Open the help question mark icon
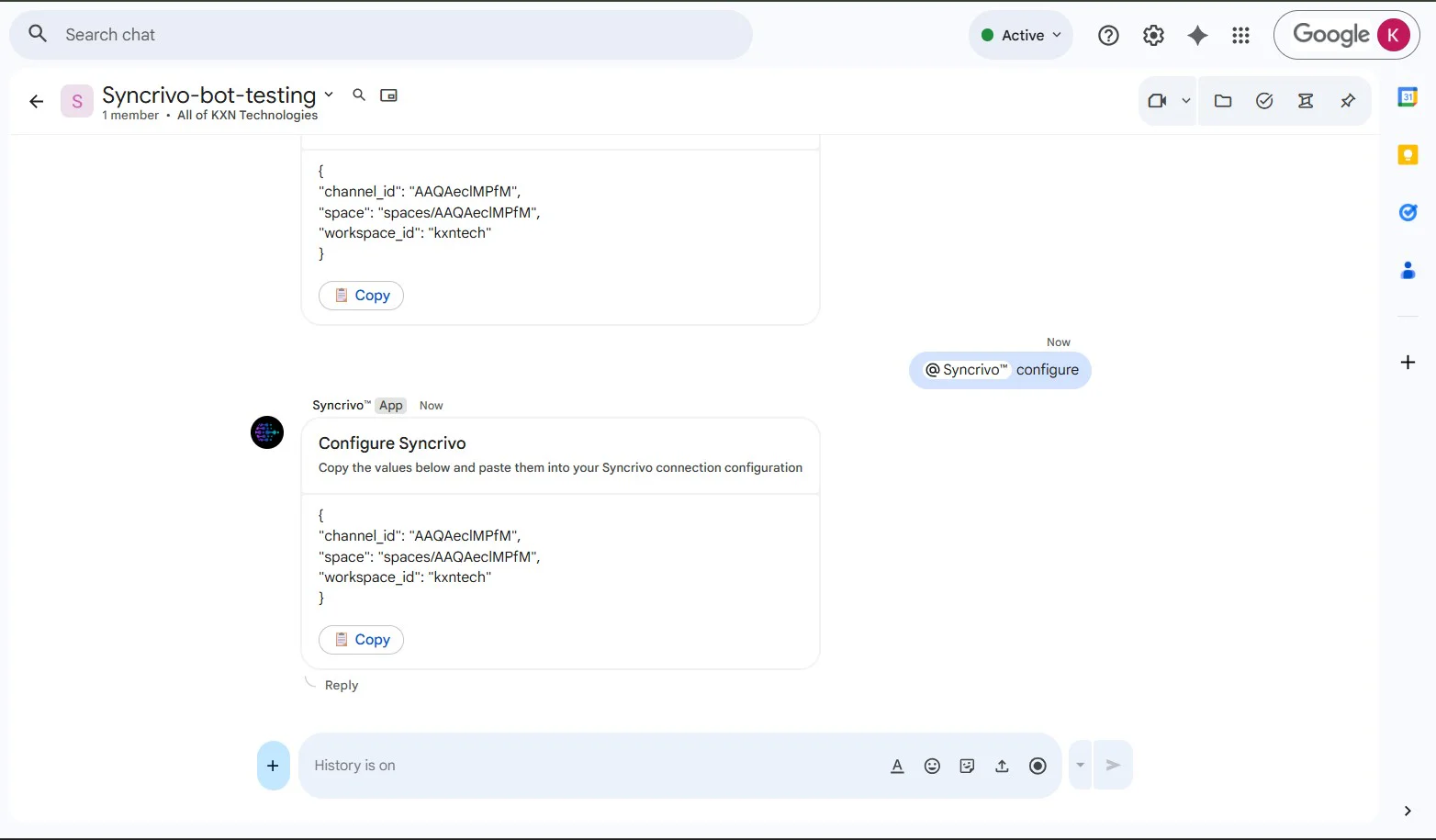1436x840 pixels. (1108, 35)
